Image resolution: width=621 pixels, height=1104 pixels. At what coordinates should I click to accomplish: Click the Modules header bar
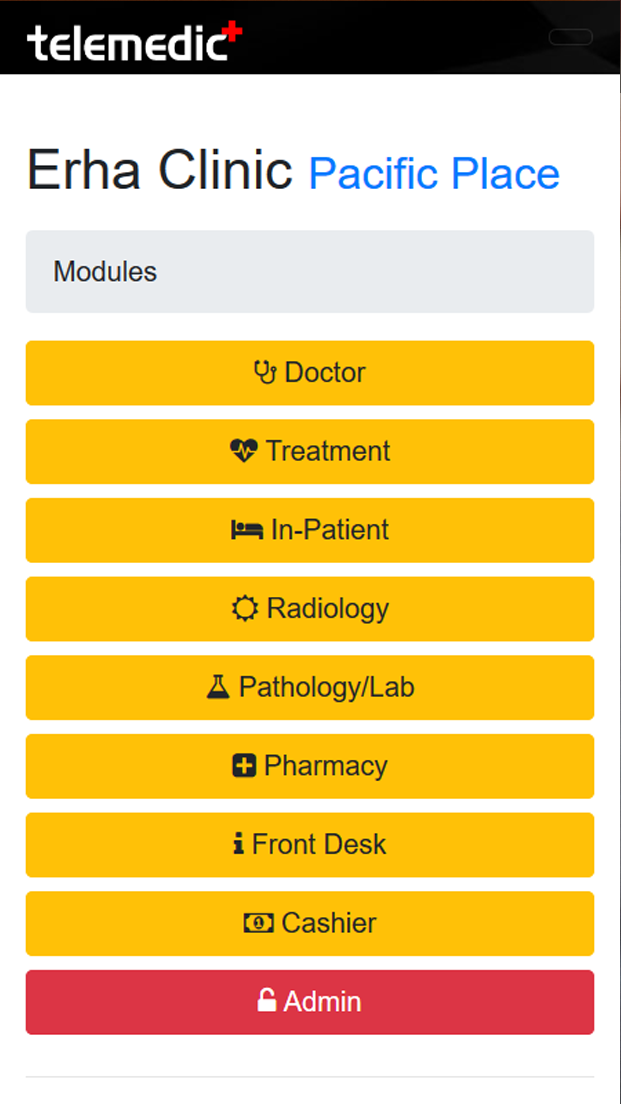click(310, 271)
